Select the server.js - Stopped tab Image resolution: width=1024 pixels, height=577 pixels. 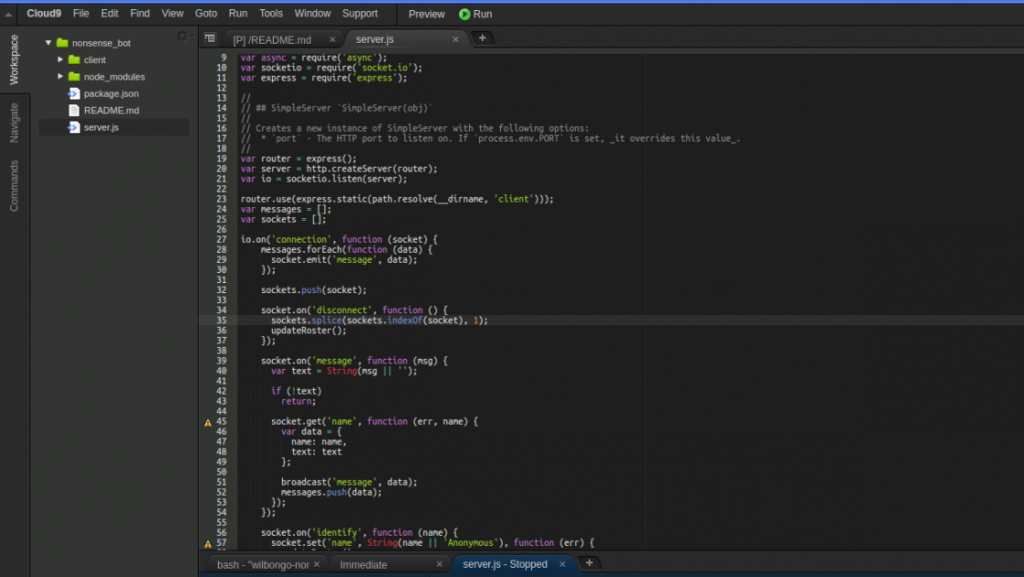coord(505,563)
